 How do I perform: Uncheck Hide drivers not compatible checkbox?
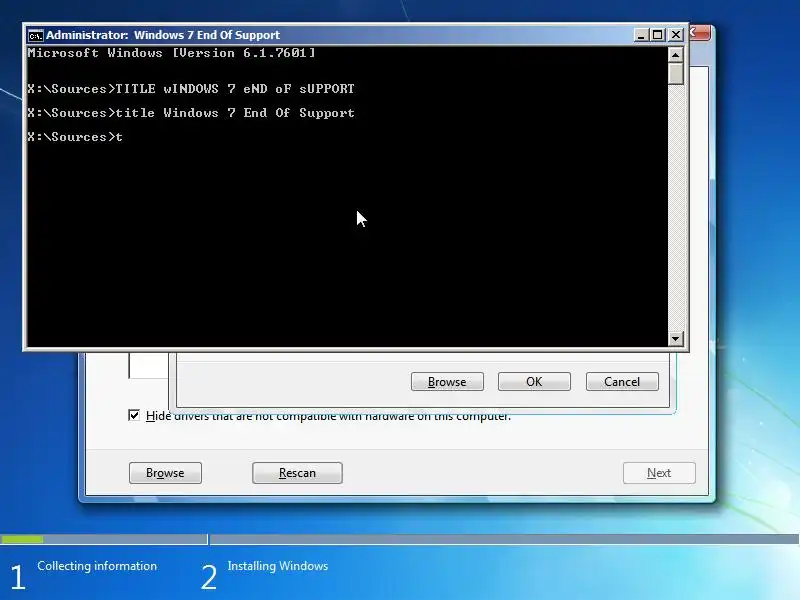click(x=134, y=415)
